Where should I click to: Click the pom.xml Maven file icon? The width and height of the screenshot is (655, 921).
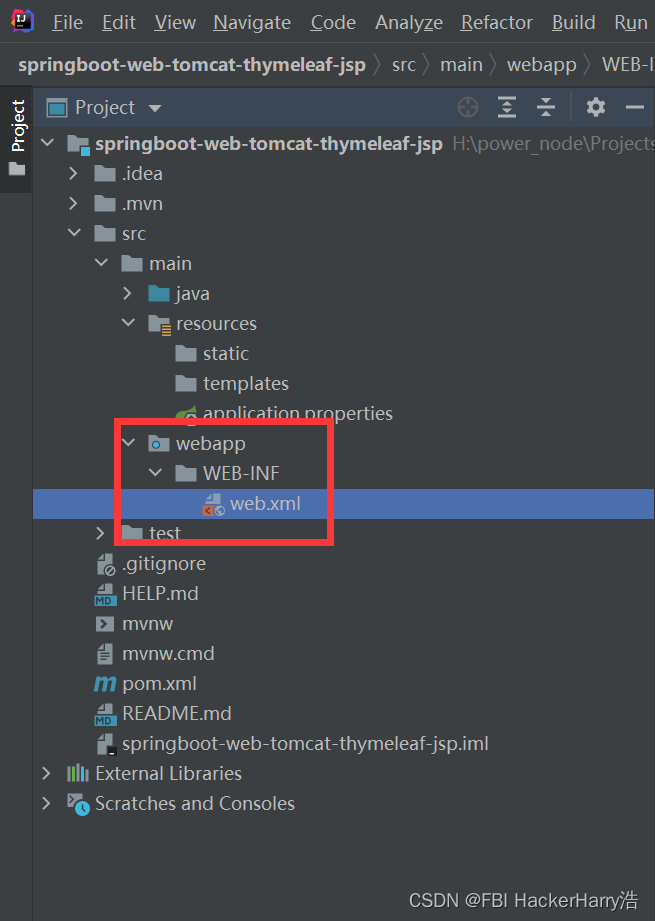[x=105, y=684]
